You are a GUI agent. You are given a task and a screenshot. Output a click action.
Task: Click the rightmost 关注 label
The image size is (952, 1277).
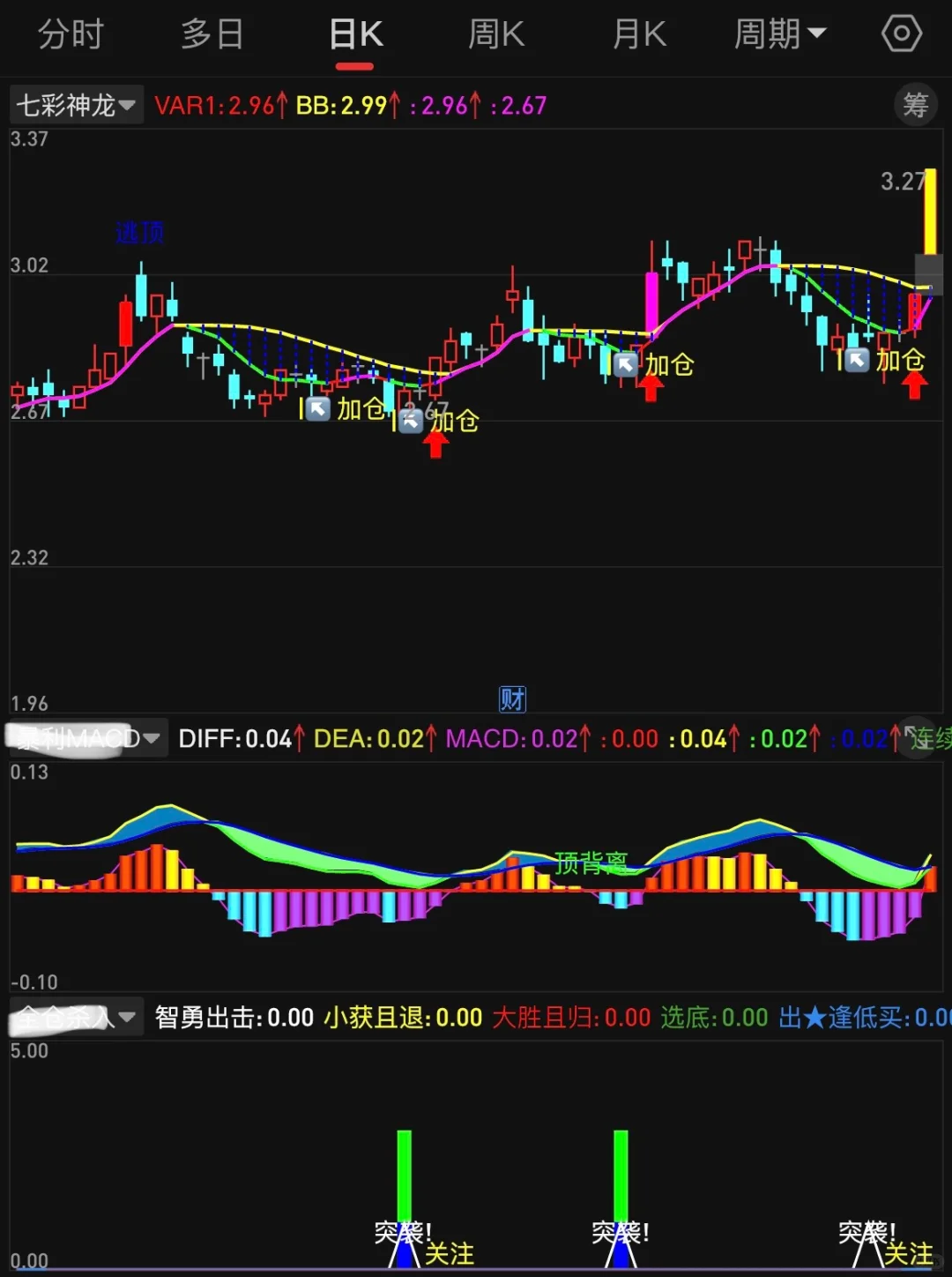[909, 1253]
